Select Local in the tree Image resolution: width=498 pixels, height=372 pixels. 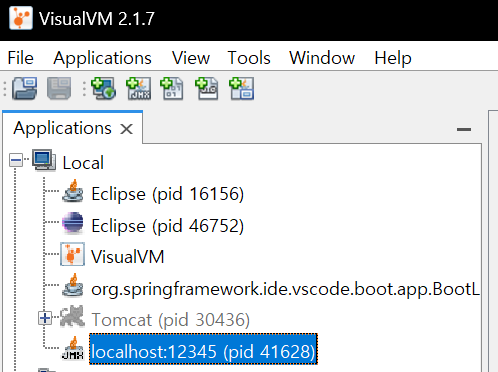pos(83,163)
